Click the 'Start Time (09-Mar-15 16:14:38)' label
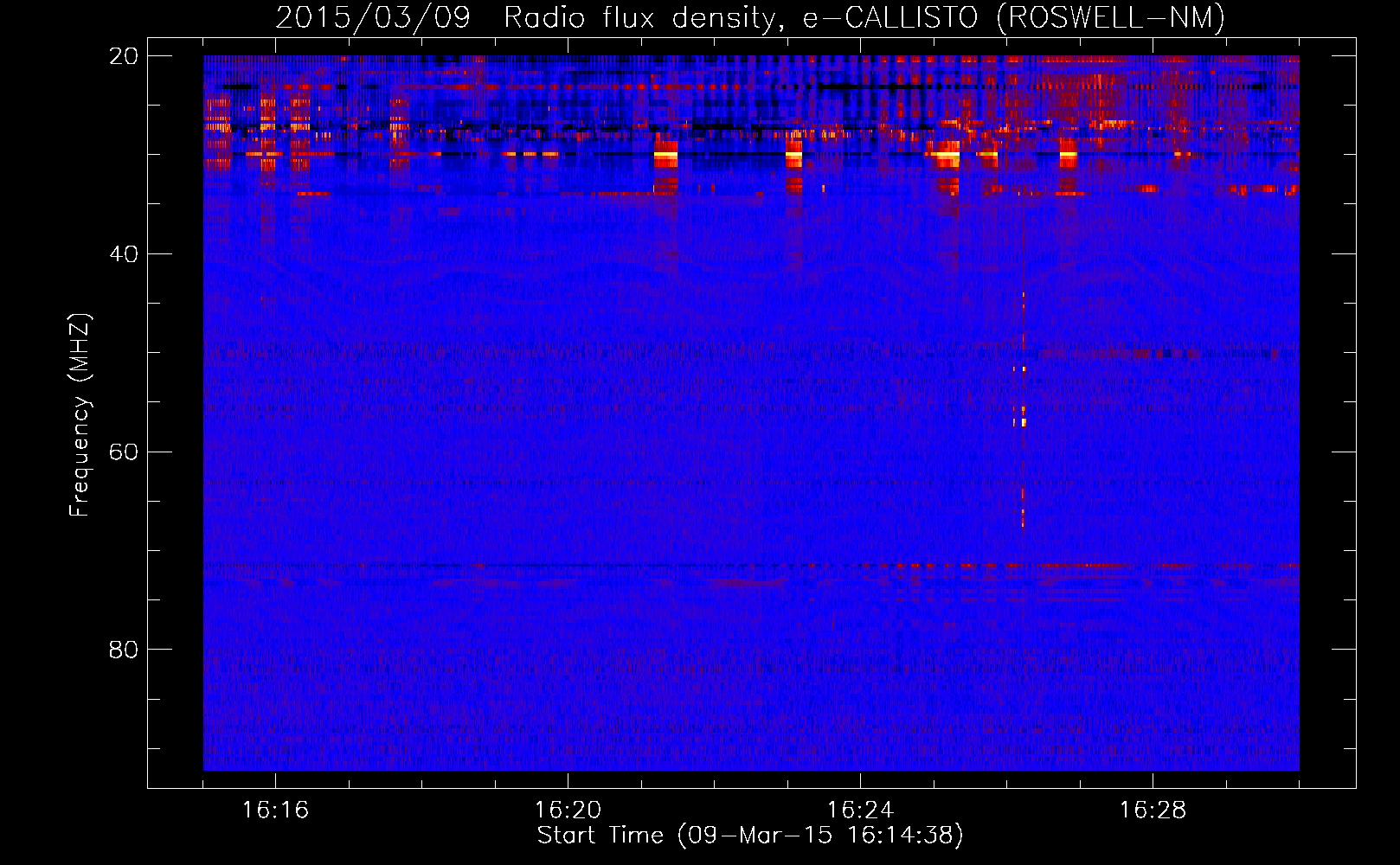Image resolution: width=1400 pixels, height=865 pixels. [750, 836]
